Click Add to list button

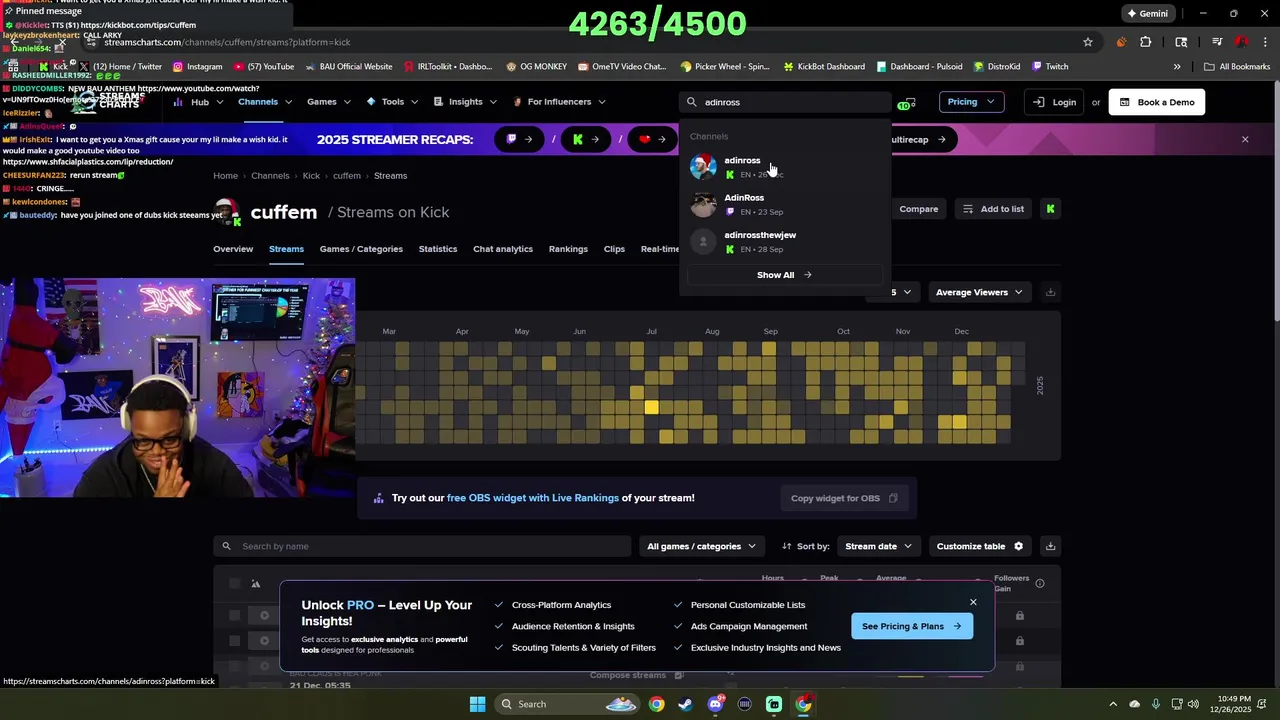(x=993, y=209)
